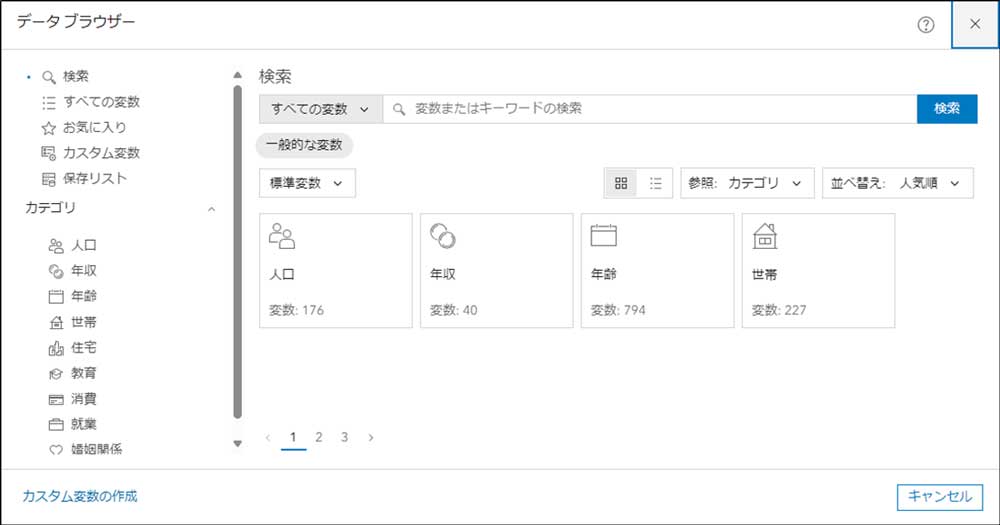Collapse the カテゴリ section chevron
The image size is (1000, 525).
click(x=211, y=209)
